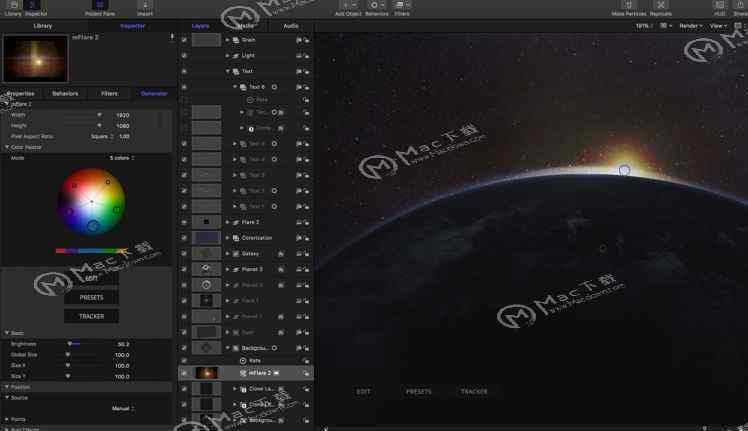Show the HUD via toolbar icon
This screenshot has height=431, width=748.
click(x=719, y=5)
